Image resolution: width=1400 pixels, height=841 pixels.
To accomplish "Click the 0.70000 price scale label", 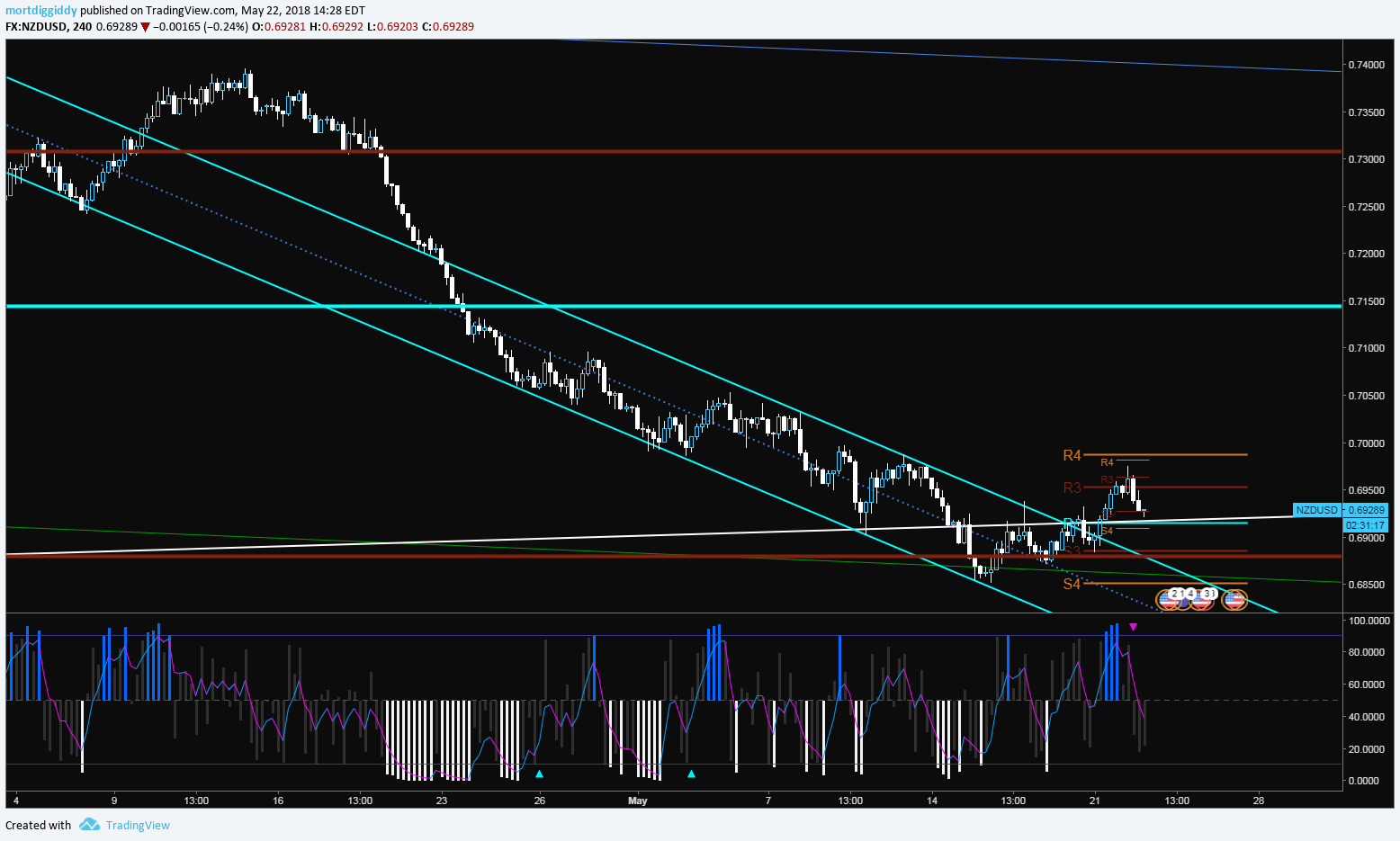I will pyautogui.click(x=1366, y=443).
